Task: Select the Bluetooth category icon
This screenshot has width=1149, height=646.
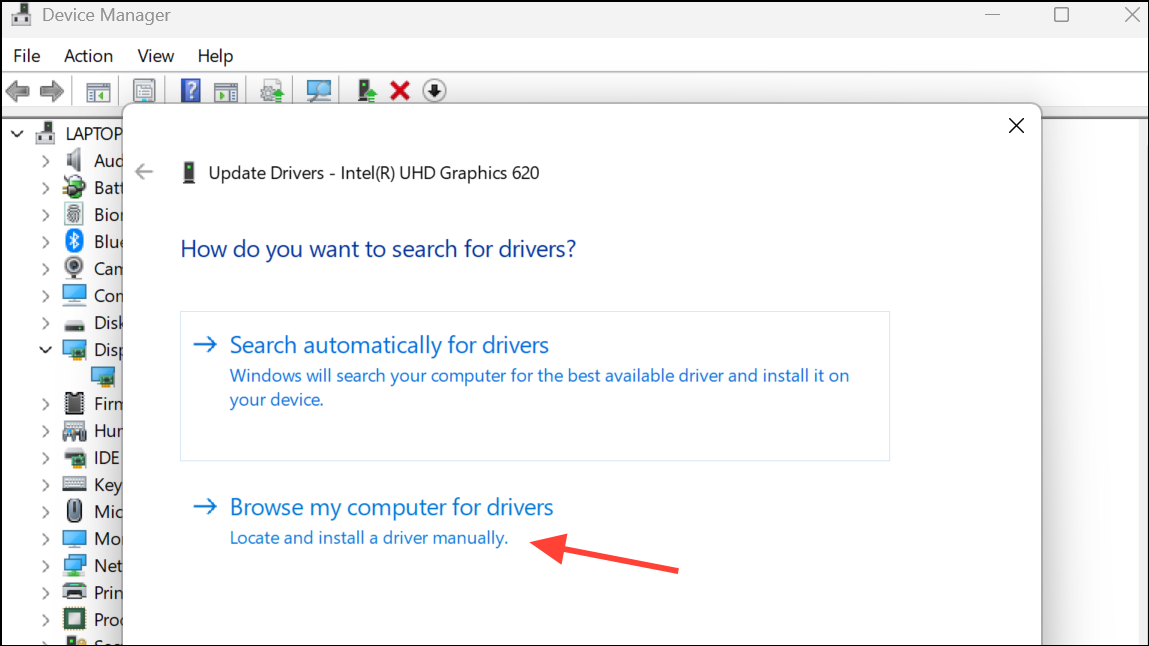Action: click(x=74, y=240)
